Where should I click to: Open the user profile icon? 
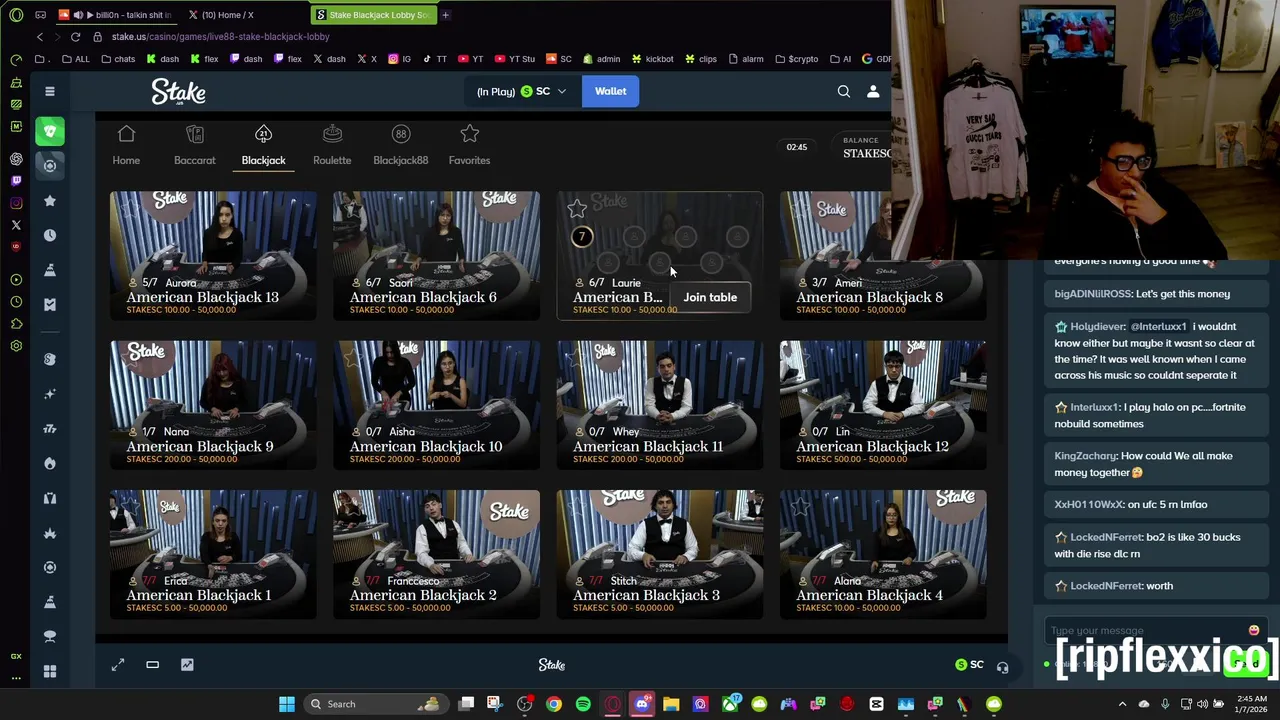pos(873,91)
